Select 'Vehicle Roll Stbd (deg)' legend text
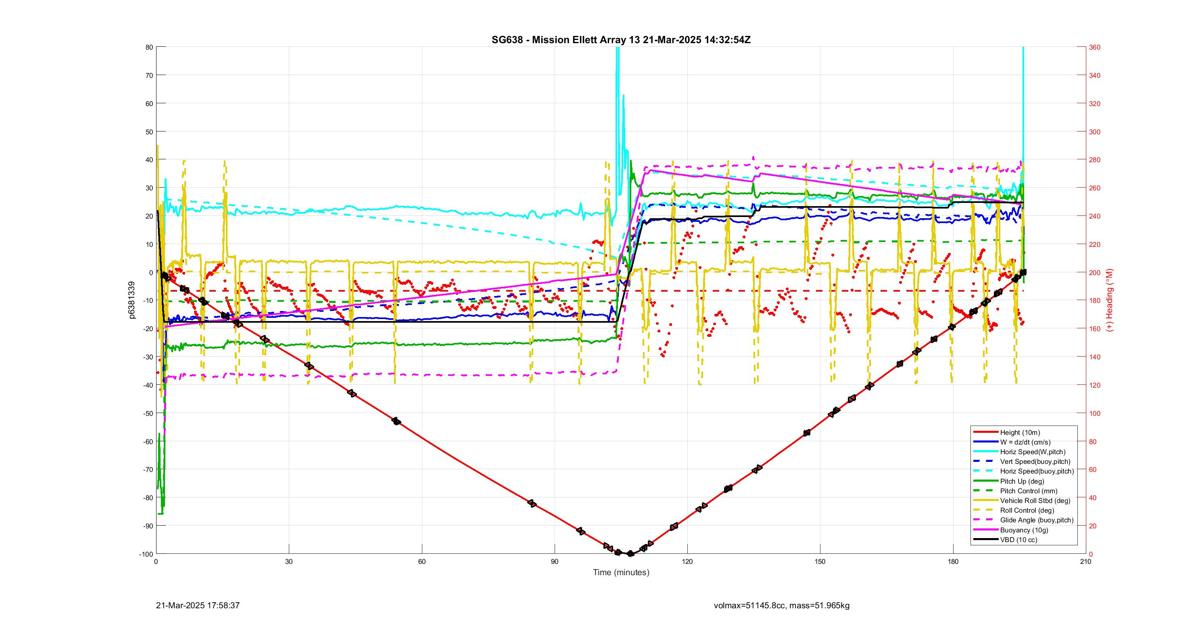Screen dimensions: 1200x622 click(1037, 500)
